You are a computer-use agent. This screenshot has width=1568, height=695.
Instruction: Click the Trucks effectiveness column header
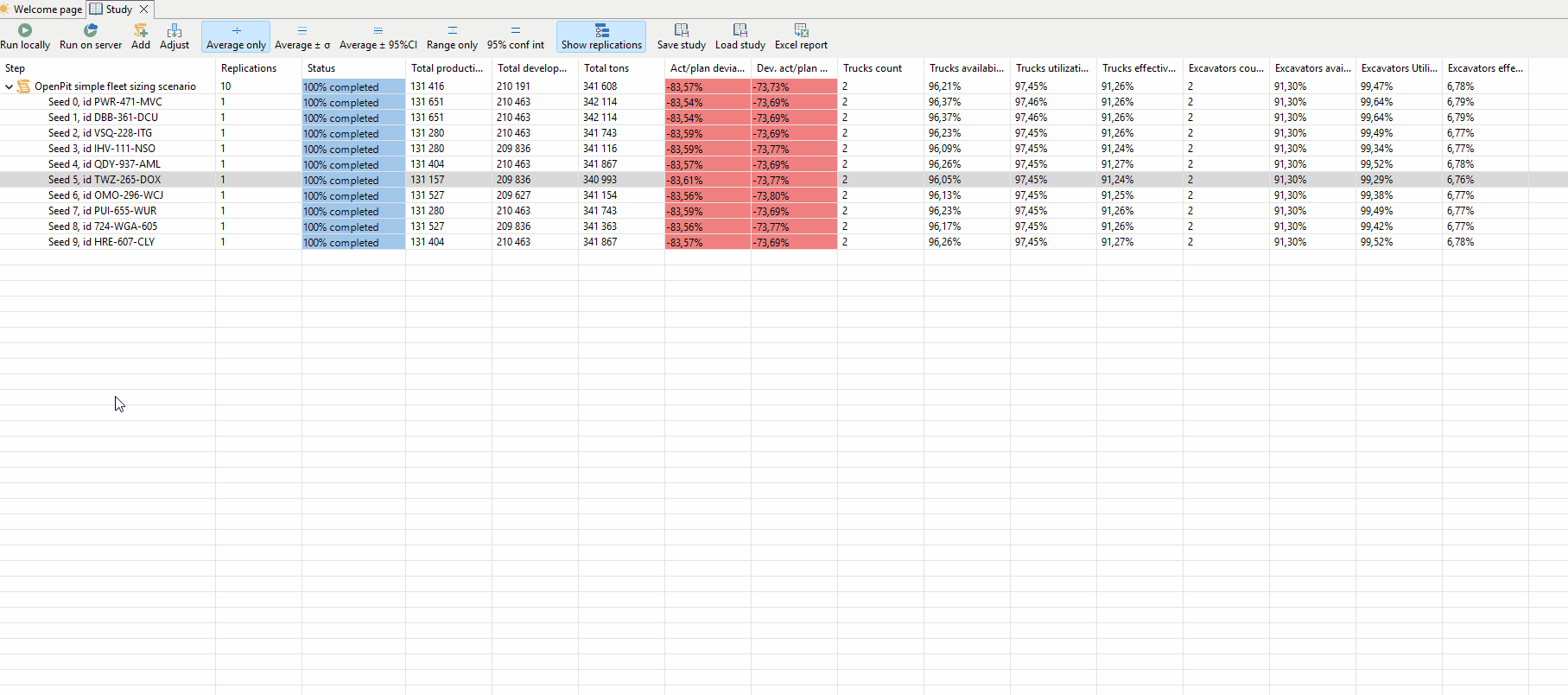(x=1139, y=68)
